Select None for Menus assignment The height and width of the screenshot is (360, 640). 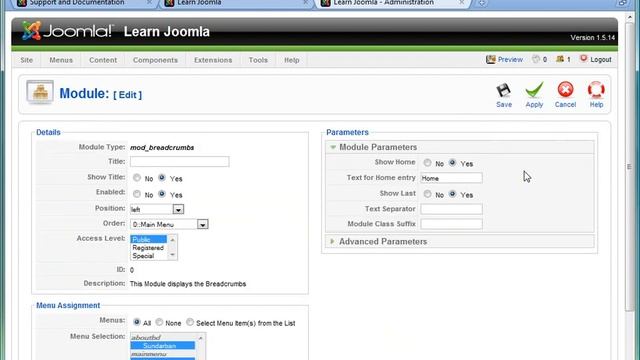click(159, 322)
